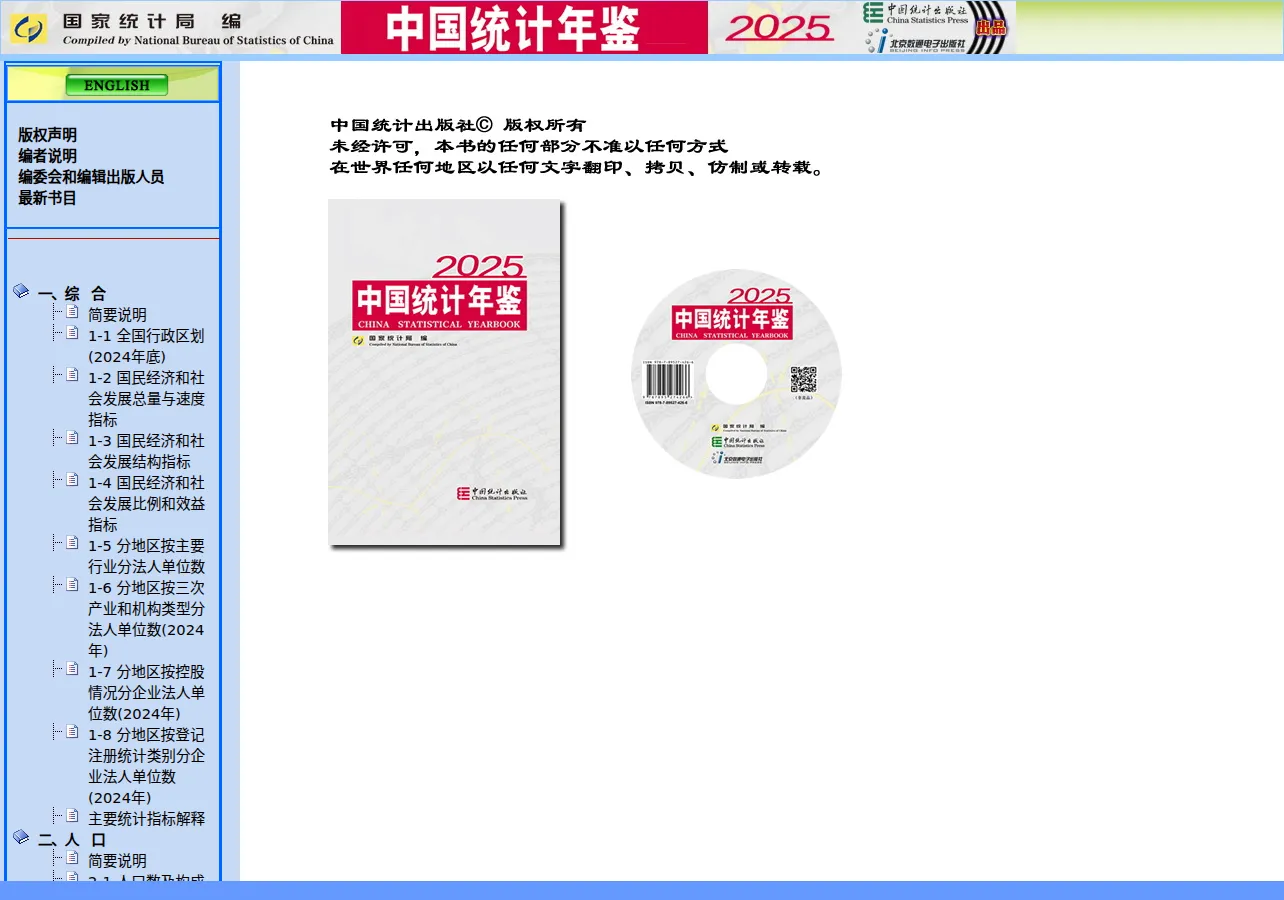The height and width of the screenshot is (900, 1284).
Task: Click the 2025 yearbook CD disc image
Action: (736, 373)
